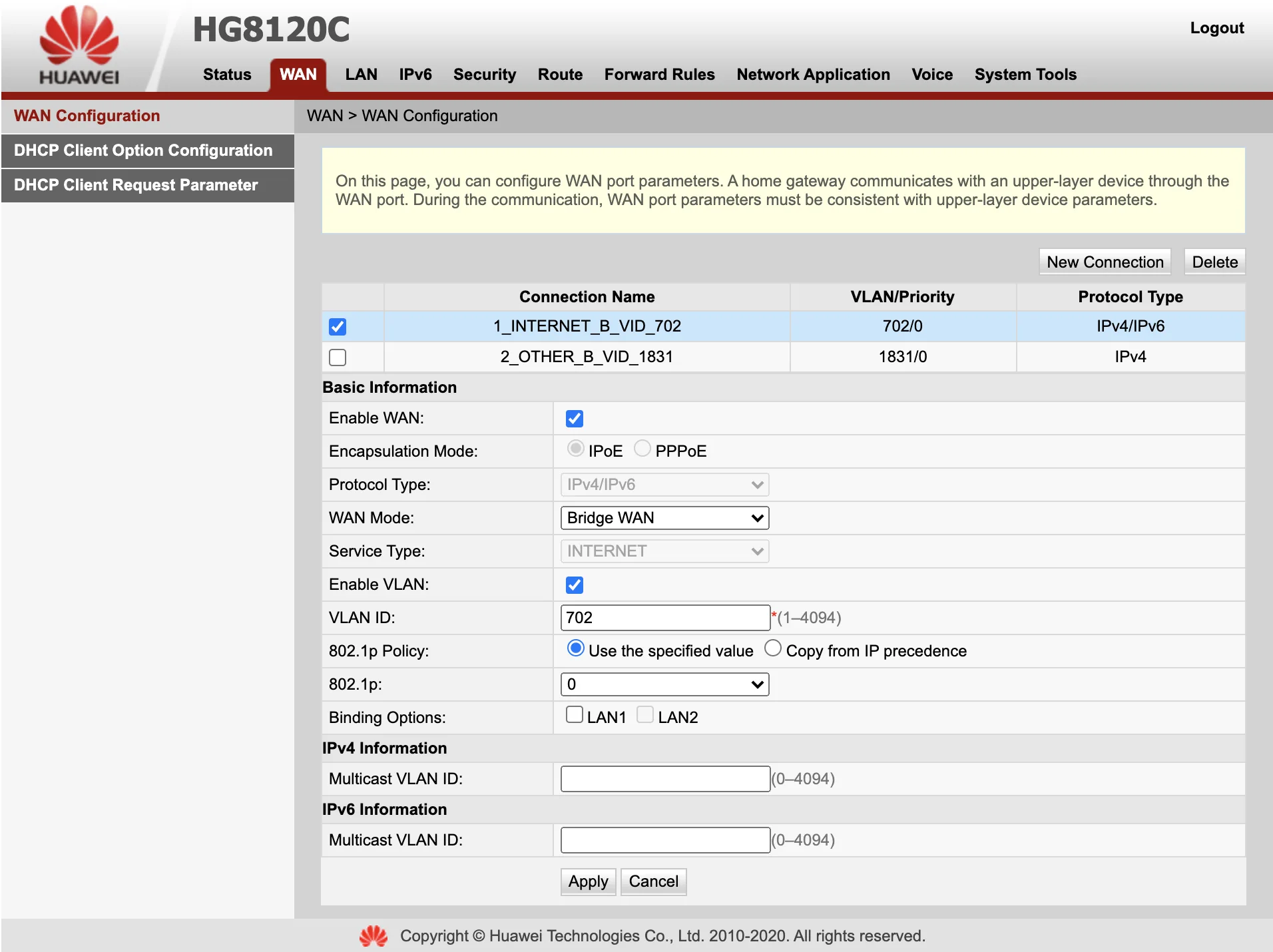Open the Protocol Type dropdown
Viewport: 1273px width, 952px height.
(x=664, y=485)
